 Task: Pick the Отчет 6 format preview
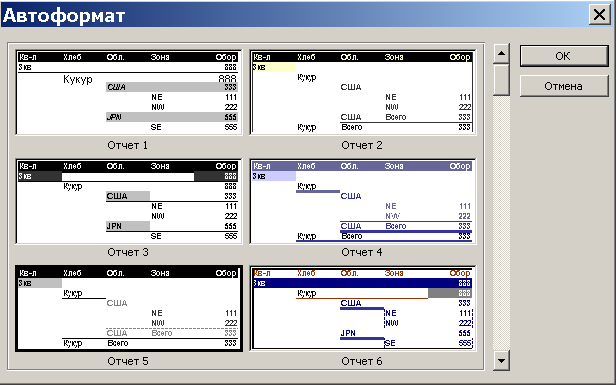(363, 308)
